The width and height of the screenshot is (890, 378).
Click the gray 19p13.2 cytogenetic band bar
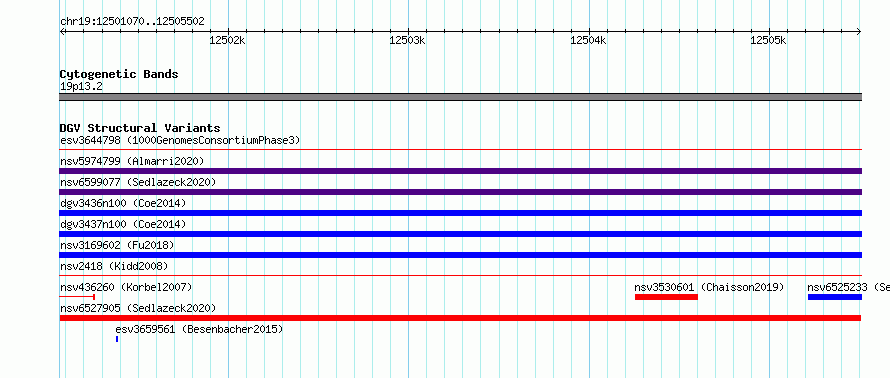460,97
